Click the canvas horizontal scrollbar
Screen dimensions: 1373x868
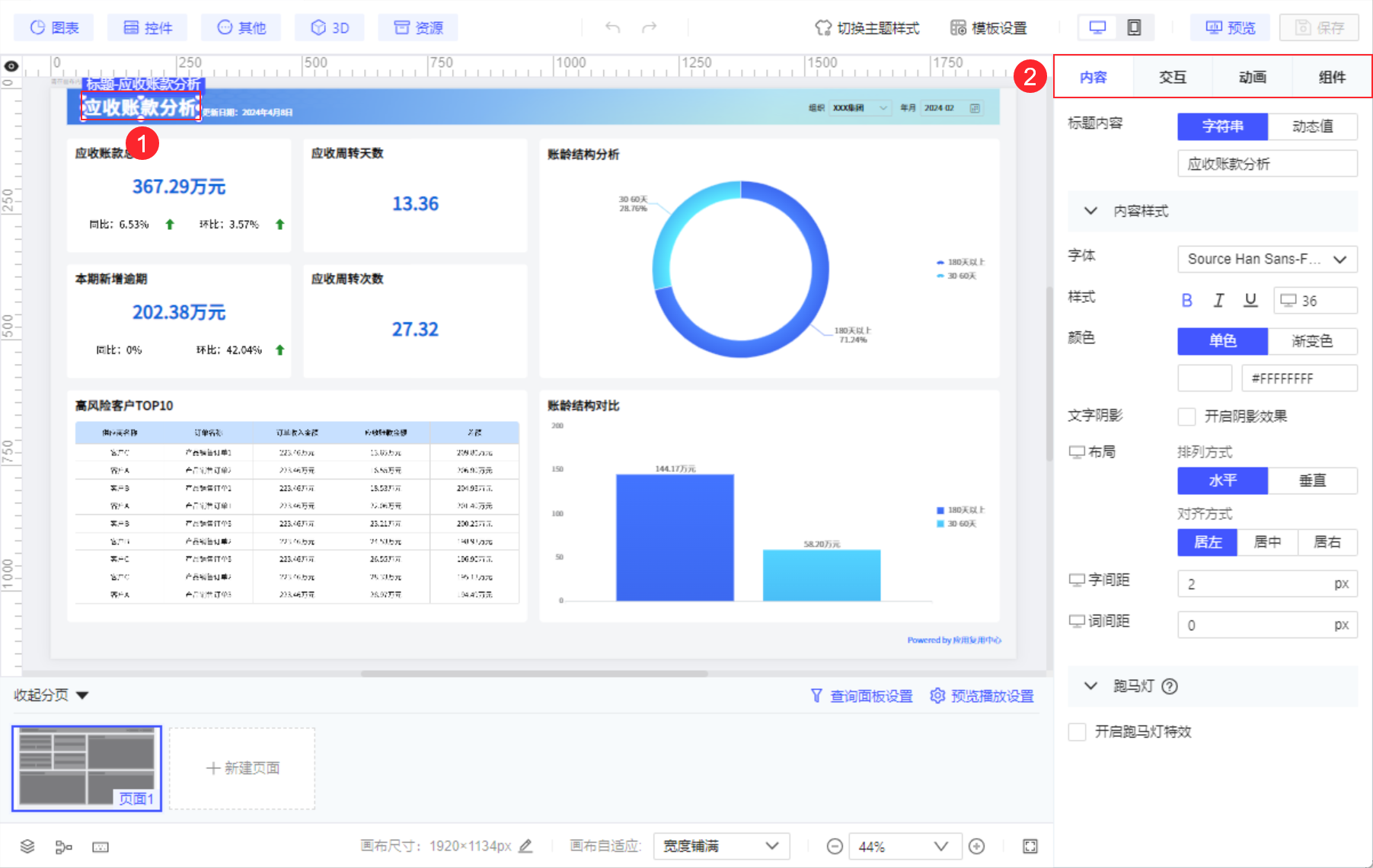click(x=535, y=674)
